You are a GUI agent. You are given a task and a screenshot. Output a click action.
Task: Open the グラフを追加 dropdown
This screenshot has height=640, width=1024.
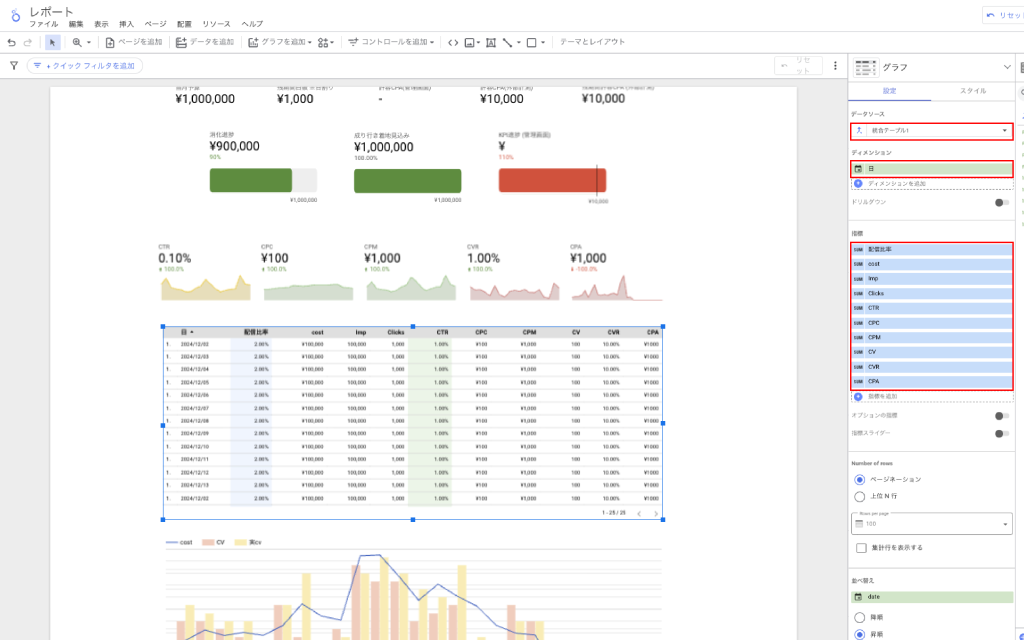click(280, 42)
